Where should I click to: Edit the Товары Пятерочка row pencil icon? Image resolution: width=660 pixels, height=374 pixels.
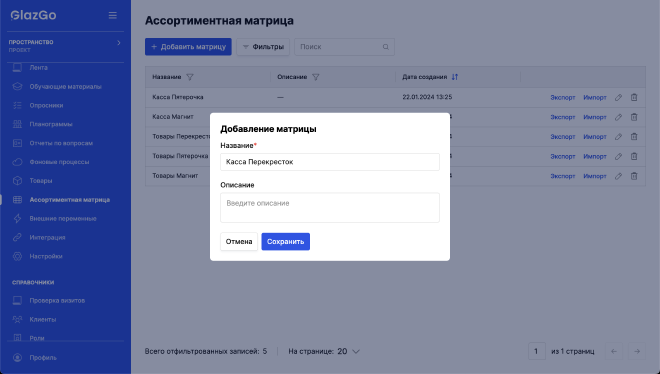pos(618,156)
